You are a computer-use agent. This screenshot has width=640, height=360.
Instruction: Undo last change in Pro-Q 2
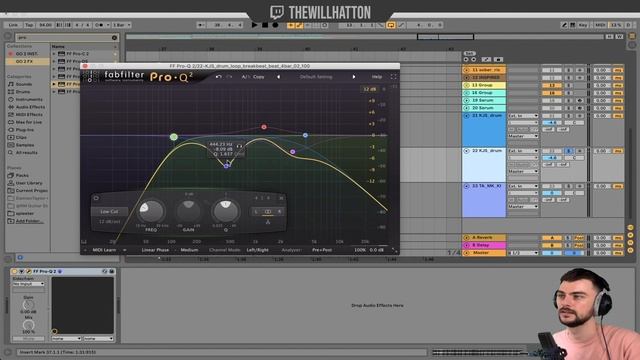point(219,77)
